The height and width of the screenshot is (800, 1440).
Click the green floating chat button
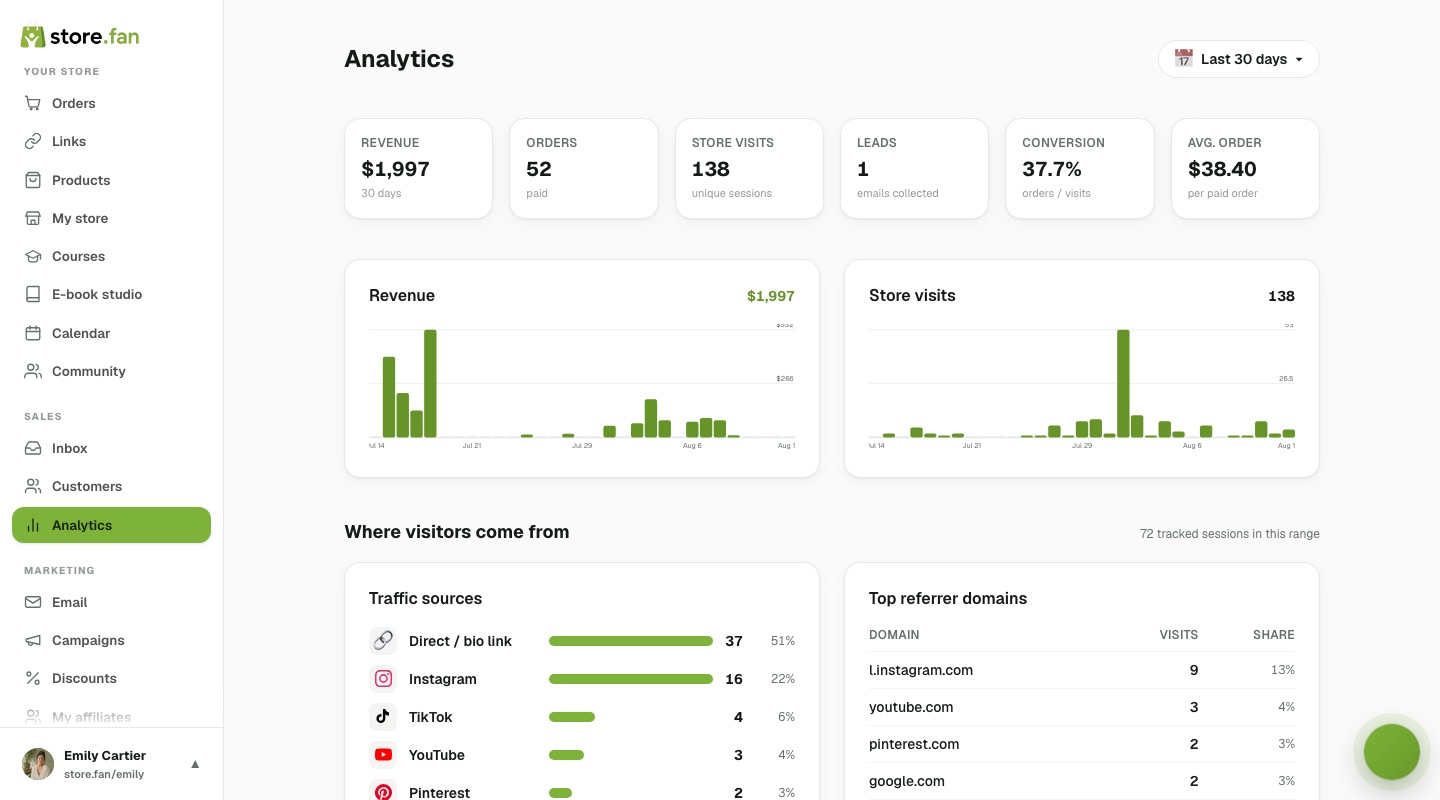click(x=1392, y=752)
